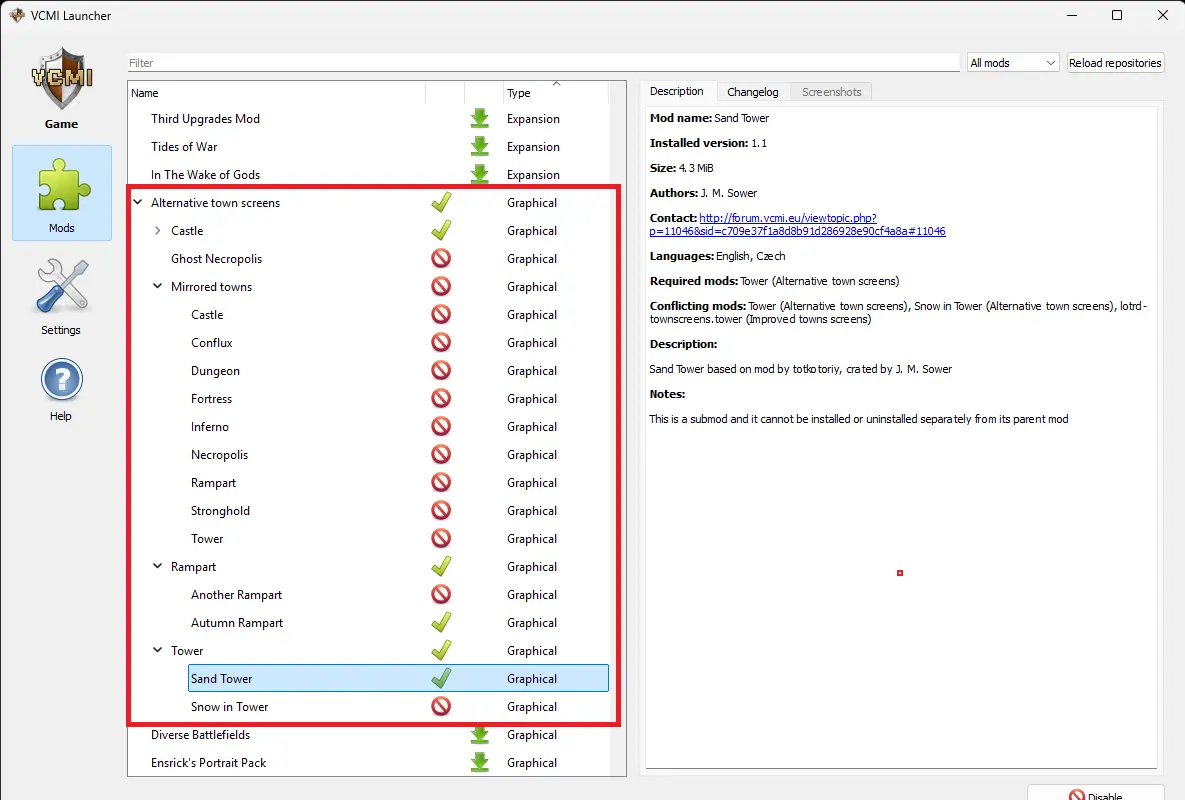1185x800 pixels.
Task: Open the Mods puzzle piece section
Action: [62, 192]
